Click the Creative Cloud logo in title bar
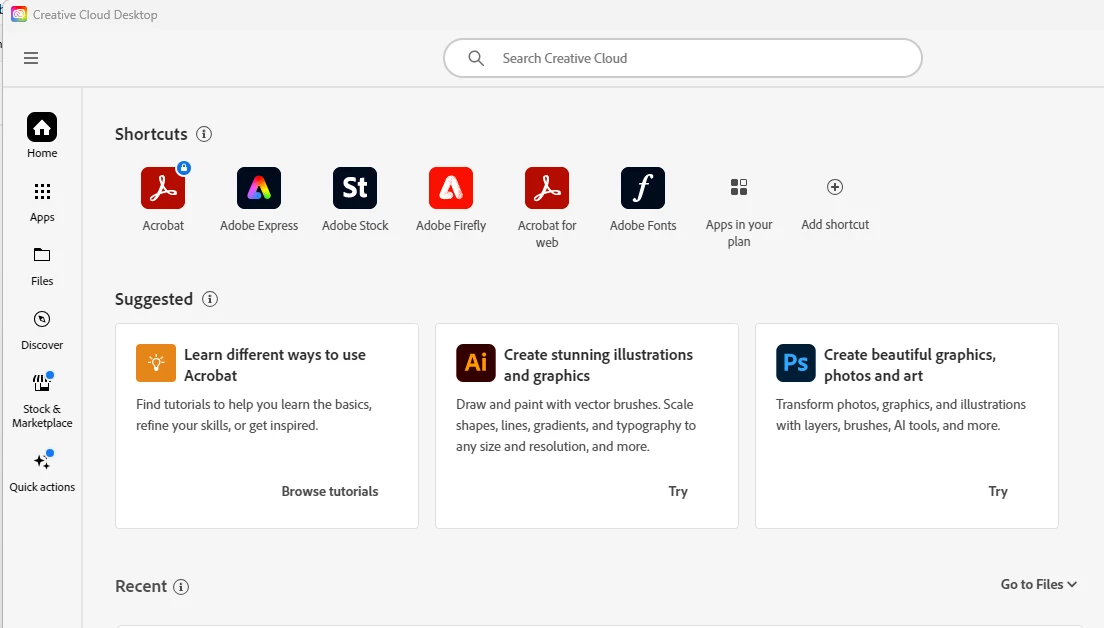The height and width of the screenshot is (628, 1104). (x=19, y=15)
